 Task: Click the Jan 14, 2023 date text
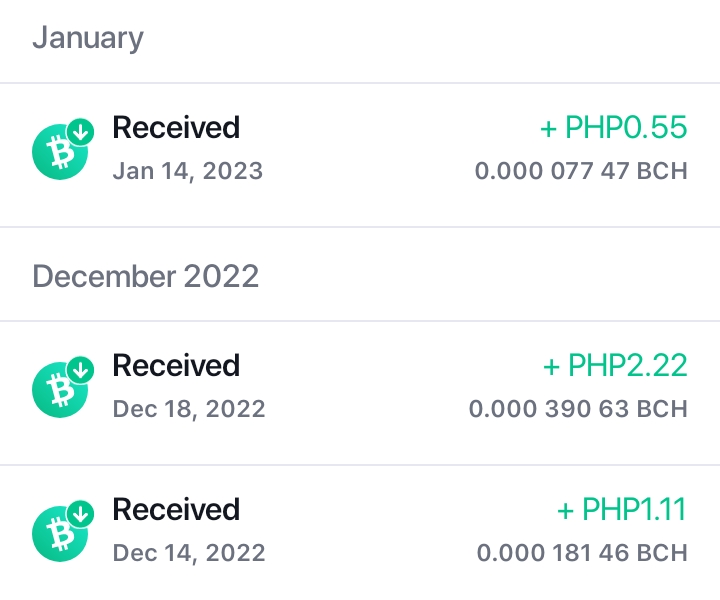coord(188,171)
